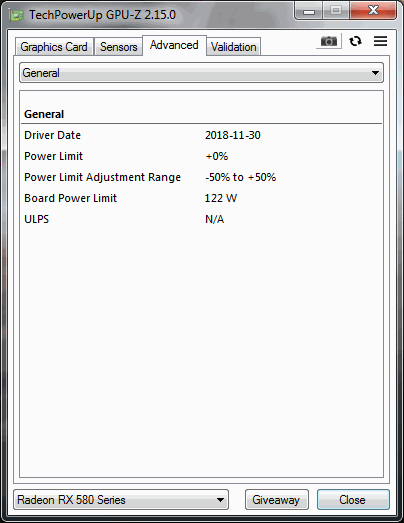Minimize the GPU-Z window
The width and height of the screenshot is (404, 523).
tap(309, 11)
